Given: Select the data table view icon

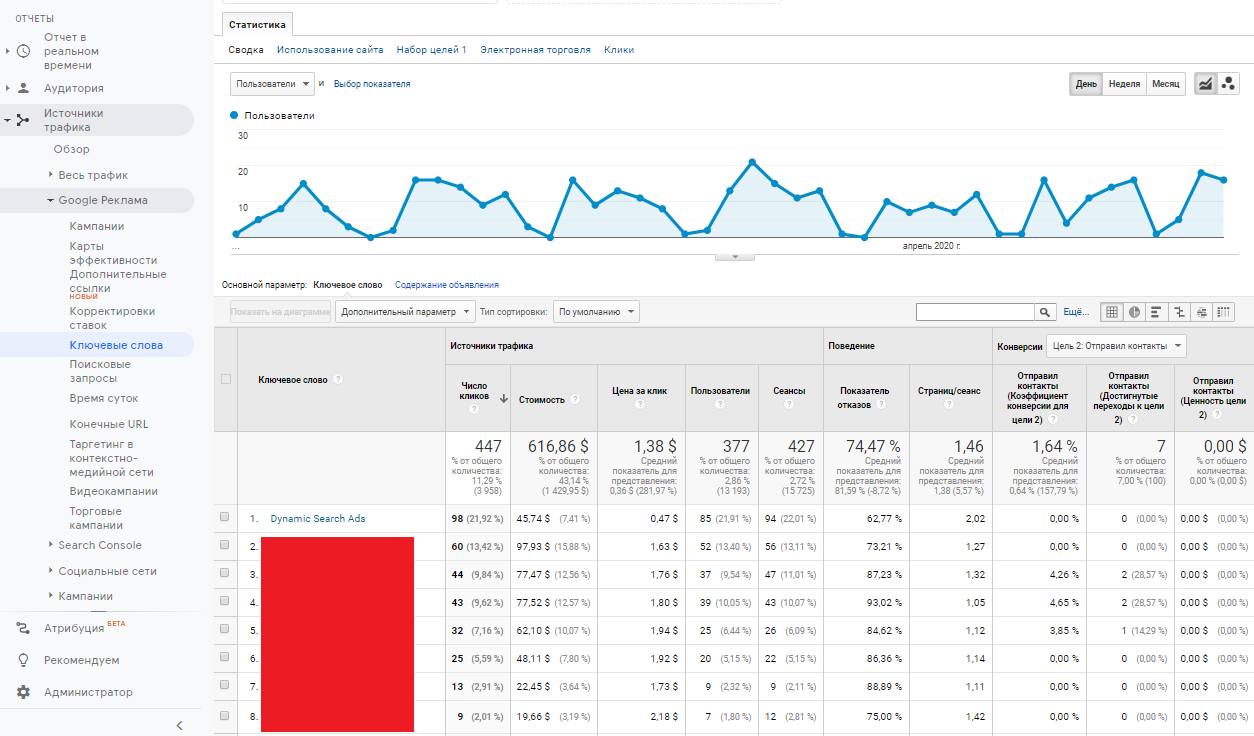Looking at the screenshot, I should pyautogui.click(x=1111, y=312).
